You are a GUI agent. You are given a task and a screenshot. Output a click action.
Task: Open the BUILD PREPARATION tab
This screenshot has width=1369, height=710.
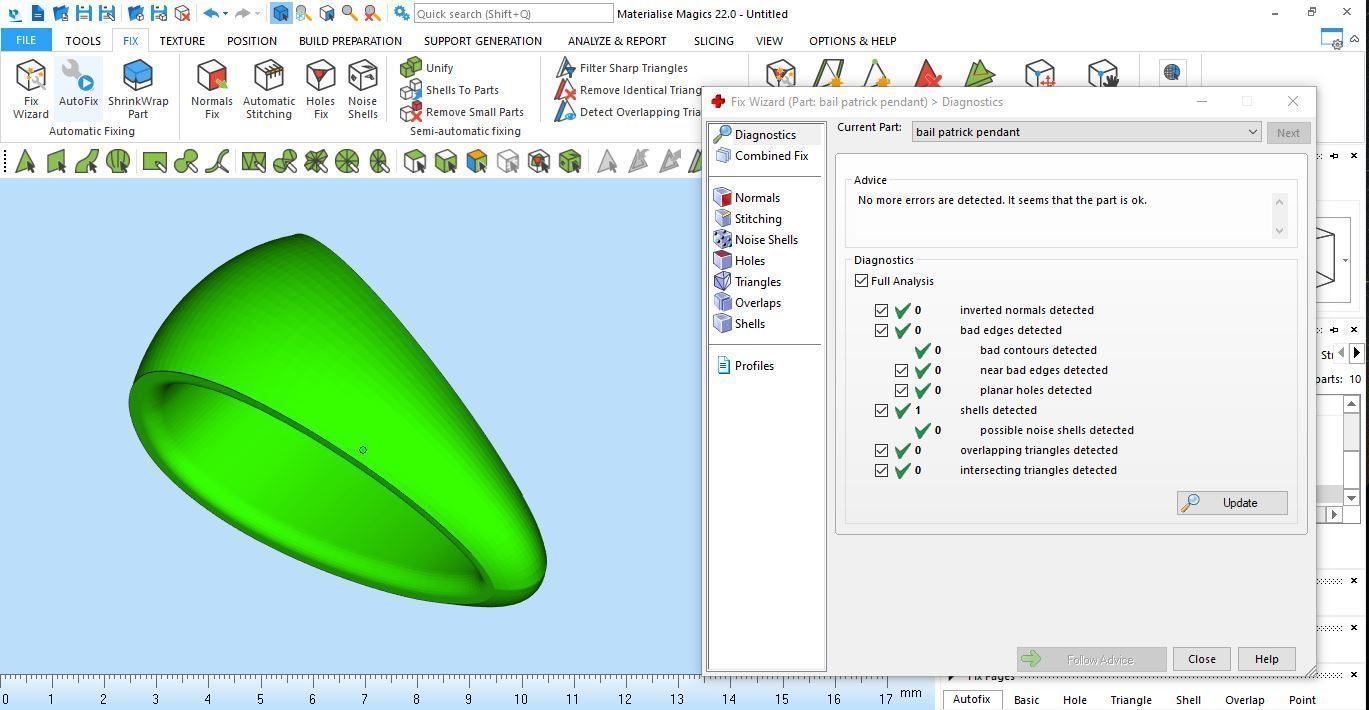click(350, 41)
